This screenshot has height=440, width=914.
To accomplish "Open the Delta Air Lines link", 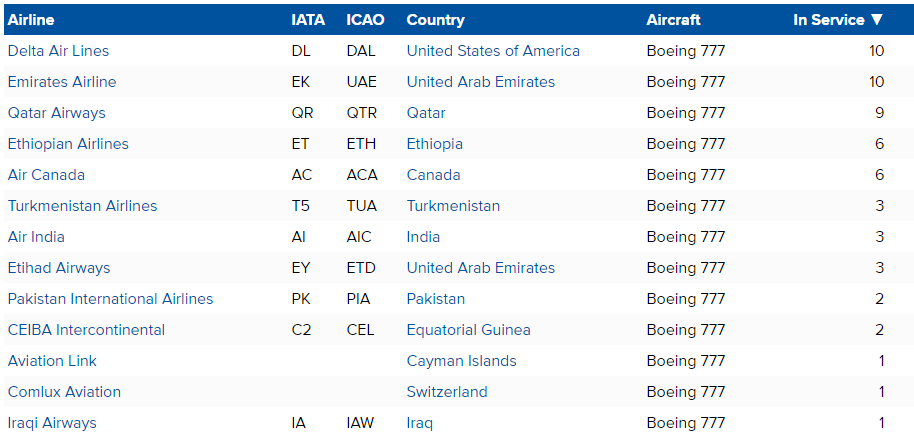I will click(58, 51).
